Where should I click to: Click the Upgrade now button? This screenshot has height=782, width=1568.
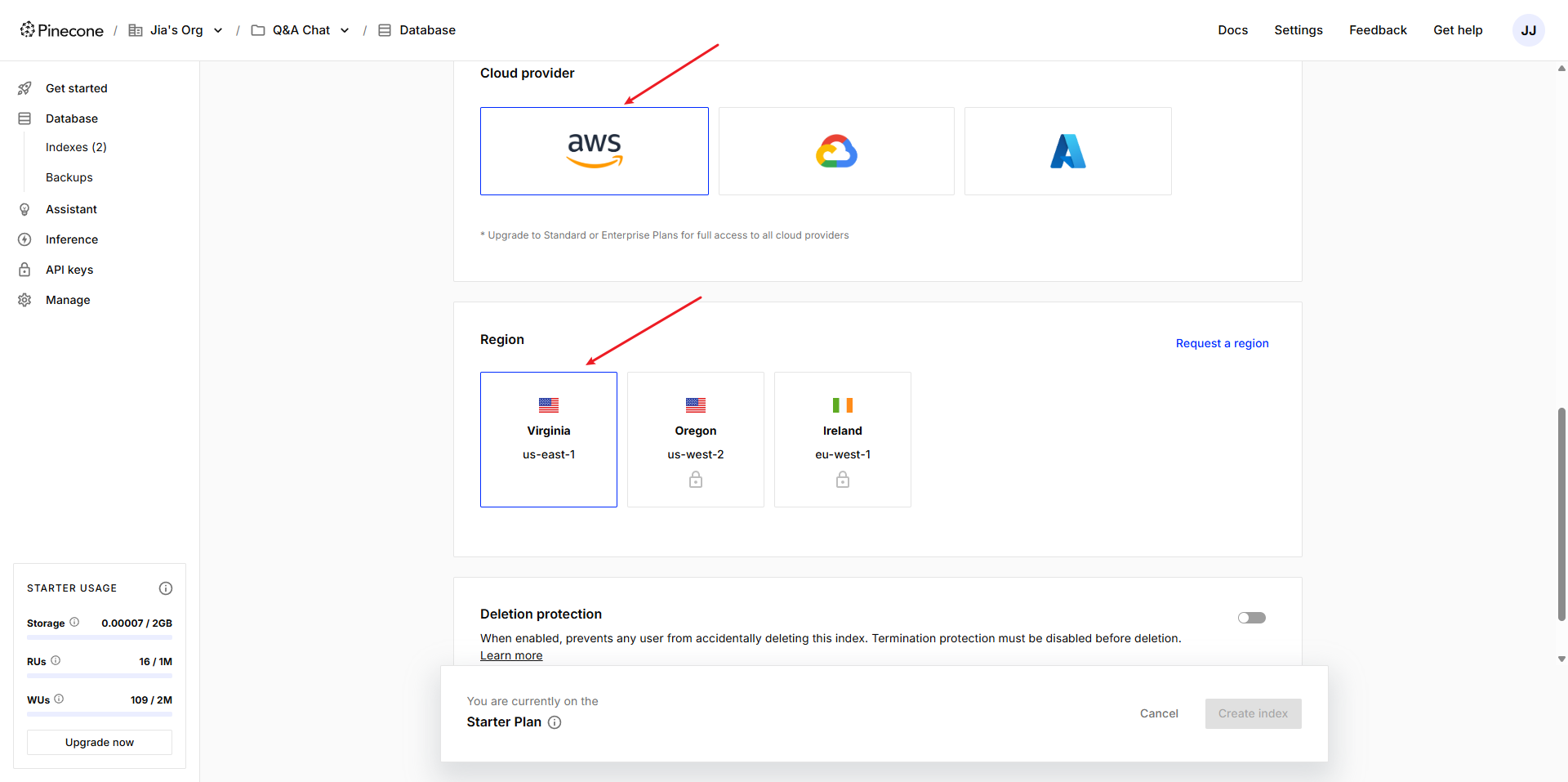[100, 742]
